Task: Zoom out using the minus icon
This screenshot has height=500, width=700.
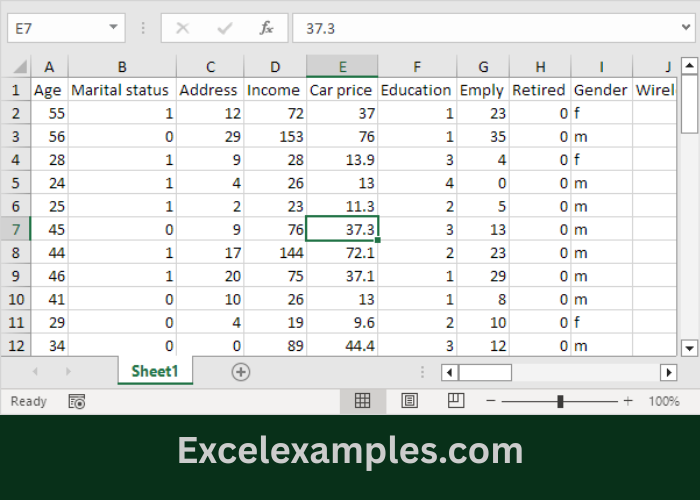Action: [490, 401]
